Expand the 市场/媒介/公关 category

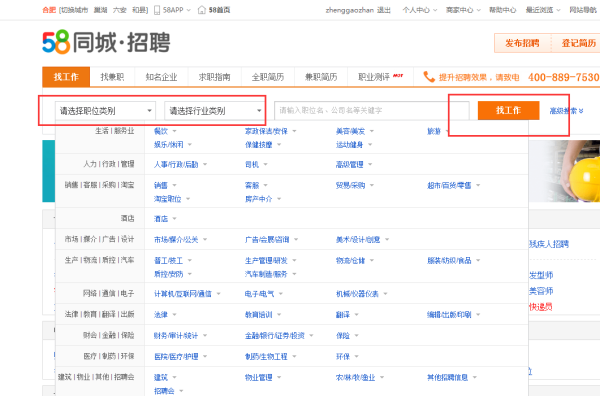click(x=180, y=240)
